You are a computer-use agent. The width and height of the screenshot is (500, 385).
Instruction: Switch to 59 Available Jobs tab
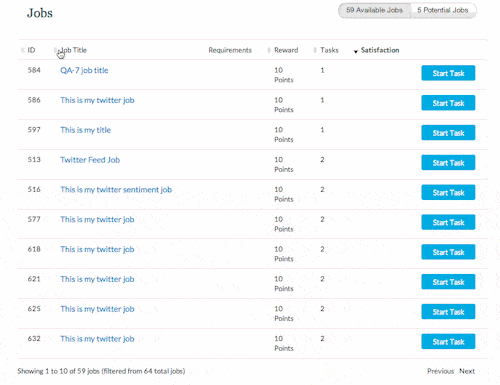[x=374, y=10]
